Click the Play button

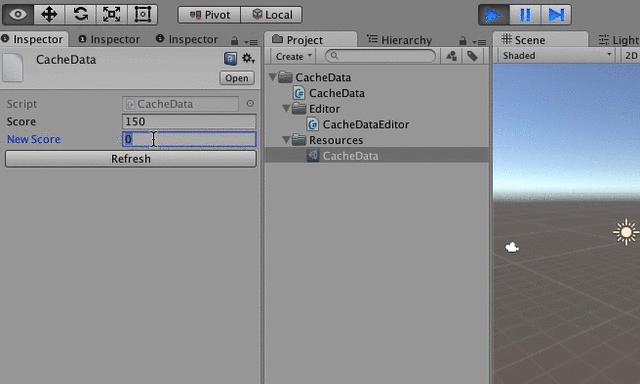click(493, 15)
